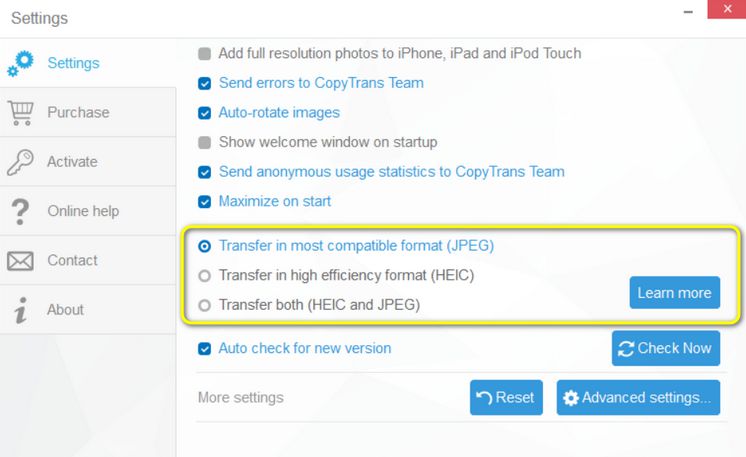Choose Transfer both (HEIC and JPEG) option
The width and height of the screenshot is (746, 457).
205,305
